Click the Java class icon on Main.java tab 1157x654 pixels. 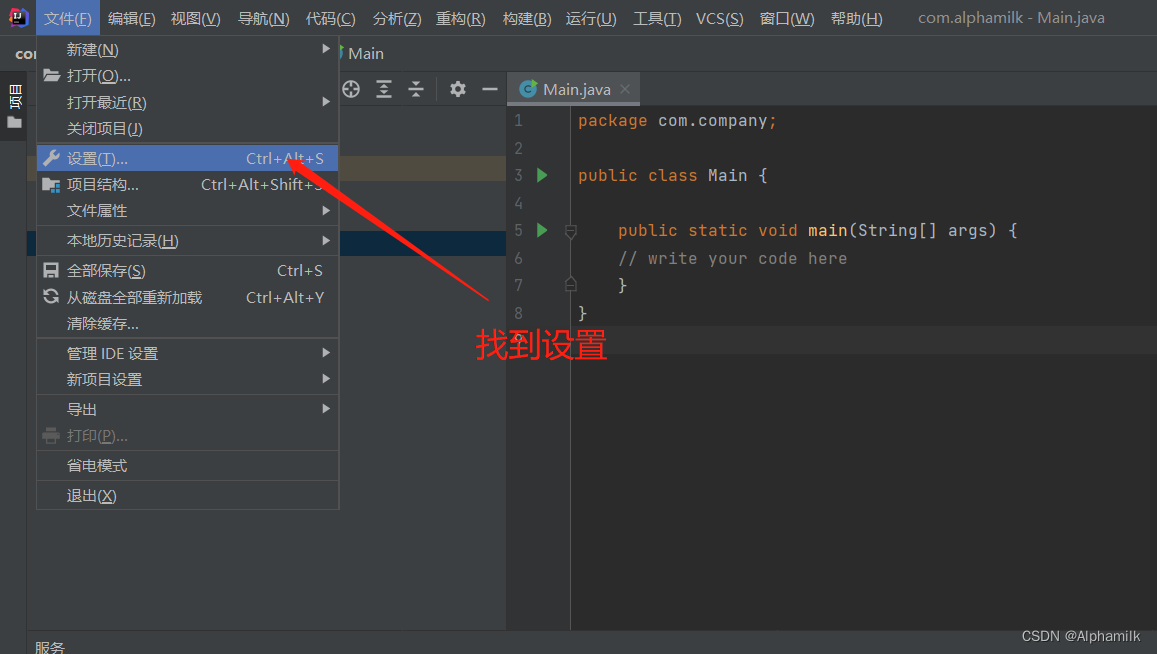(x=528, y=88)
